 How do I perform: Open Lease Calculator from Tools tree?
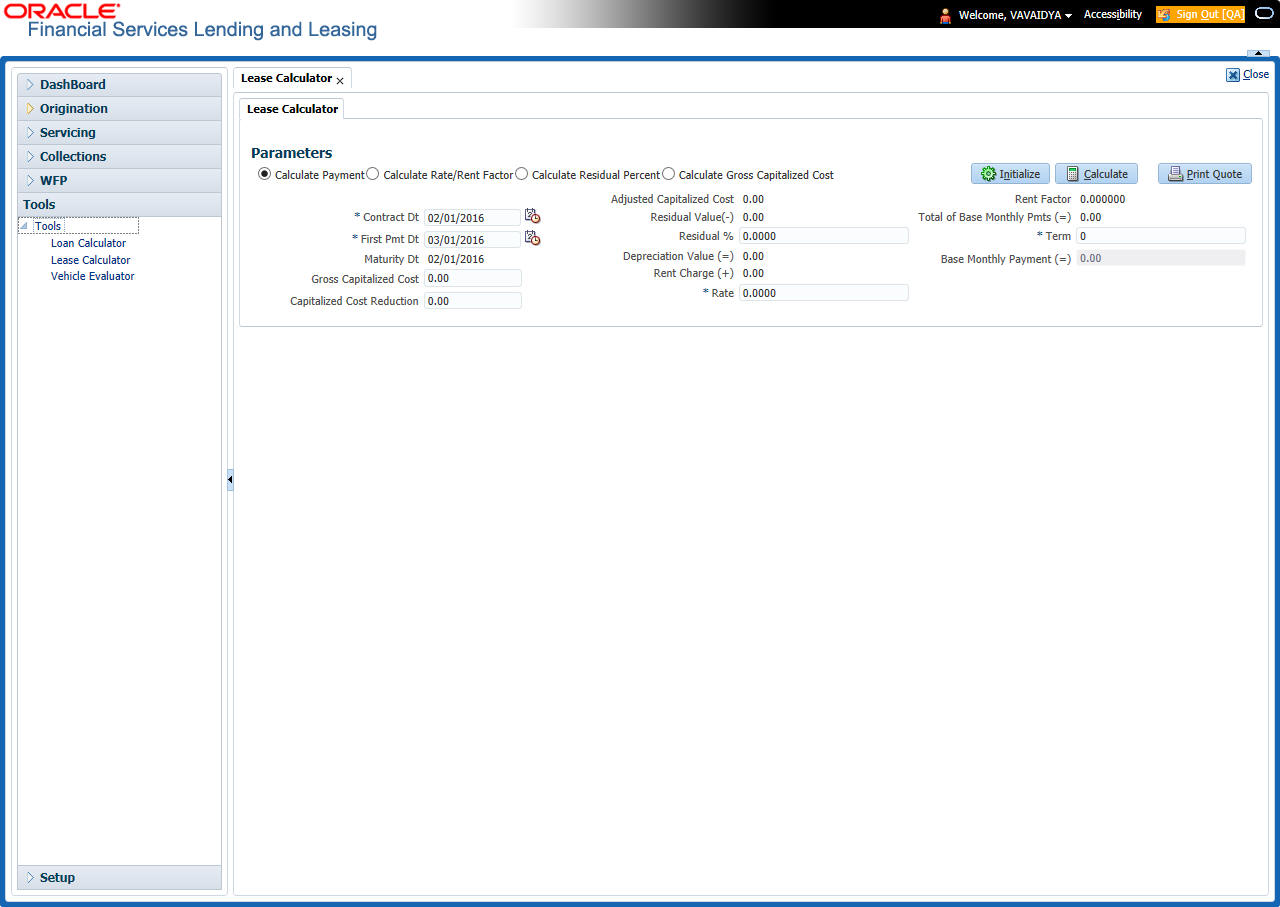click(90, 260)
